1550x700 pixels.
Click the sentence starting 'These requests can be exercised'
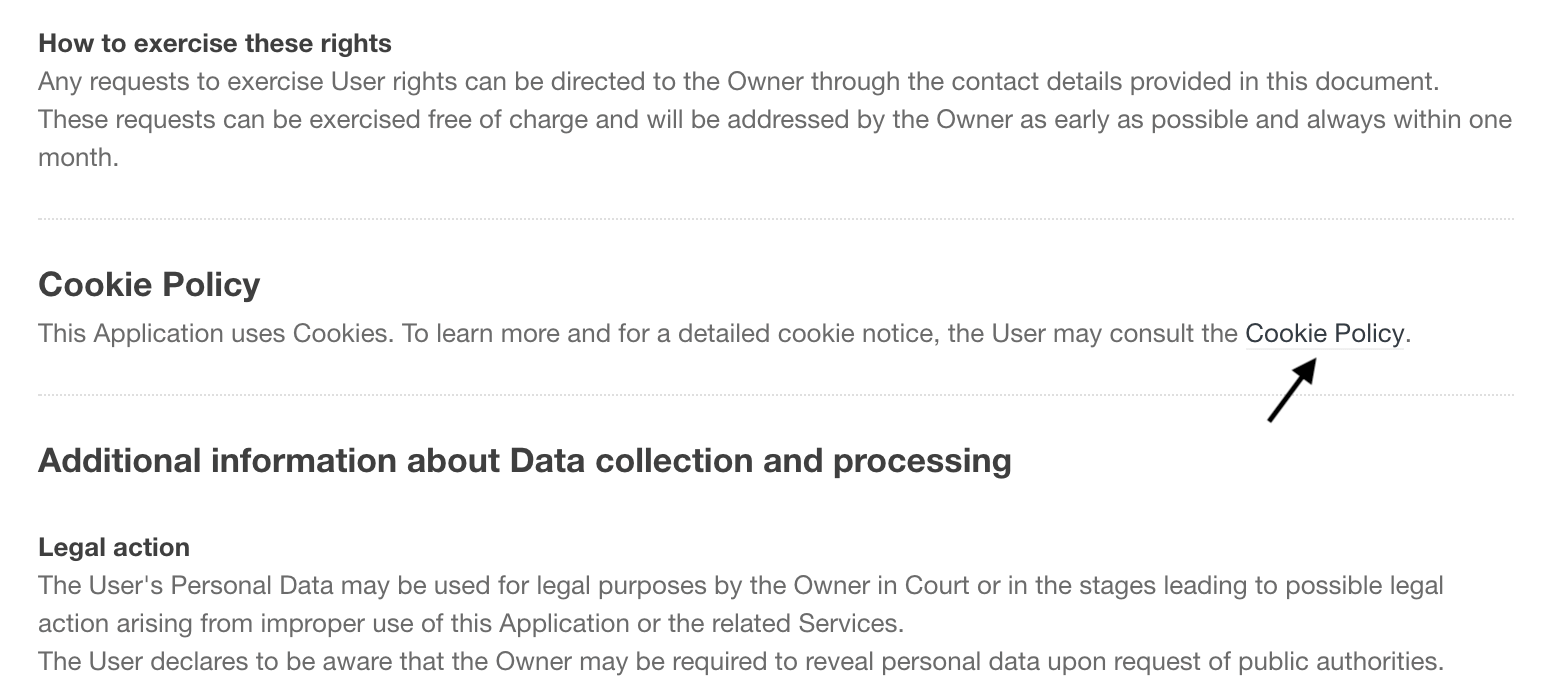pyautogui.click(x=774, y=120)
